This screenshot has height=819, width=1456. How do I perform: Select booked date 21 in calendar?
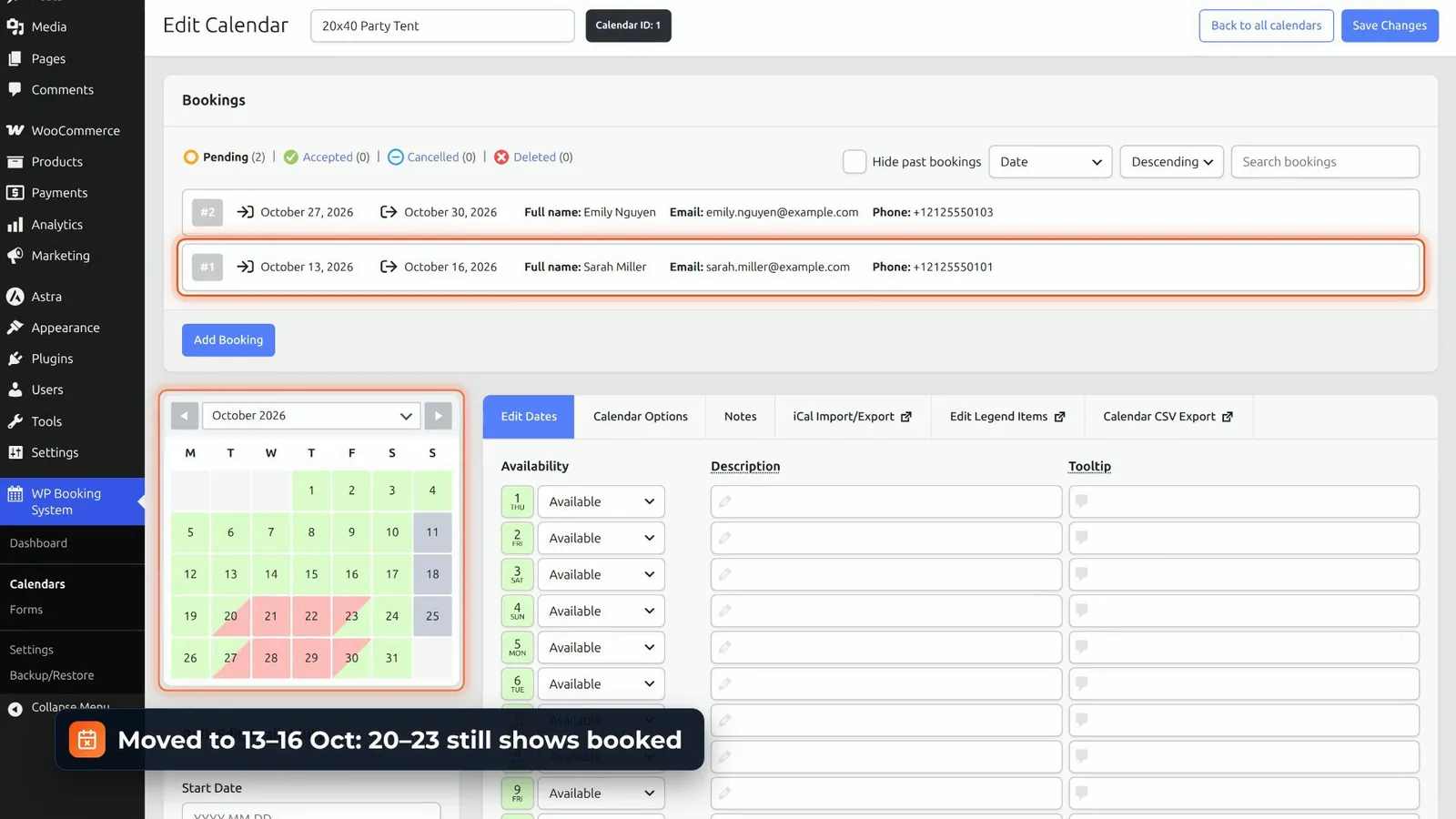click(271, 616)
